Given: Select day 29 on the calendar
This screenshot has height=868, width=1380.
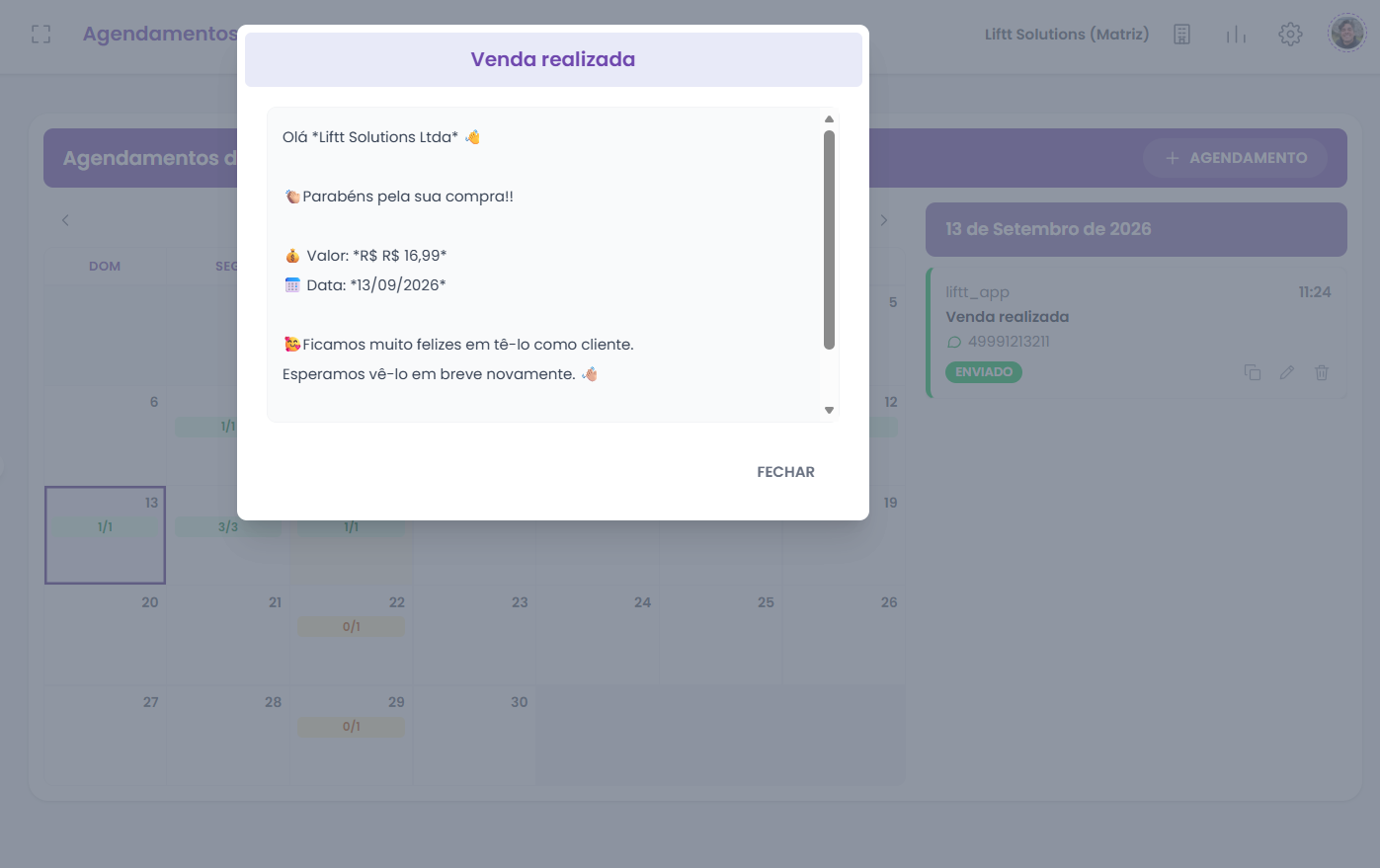Looking at the screenshot, I should (352, 736).
